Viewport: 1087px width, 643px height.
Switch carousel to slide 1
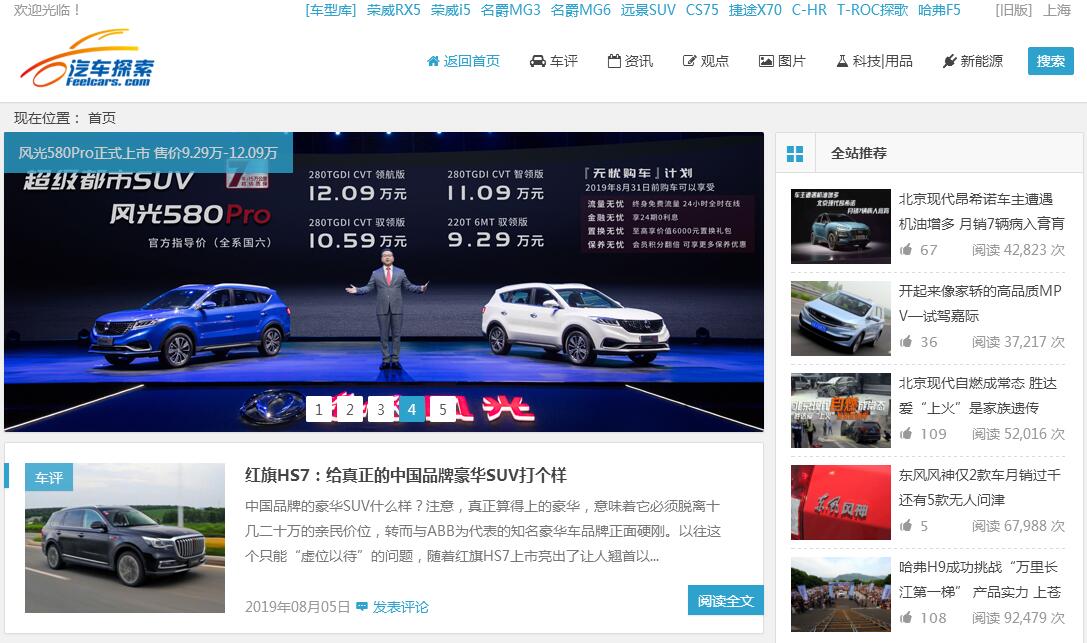click(x=319, y=409)
